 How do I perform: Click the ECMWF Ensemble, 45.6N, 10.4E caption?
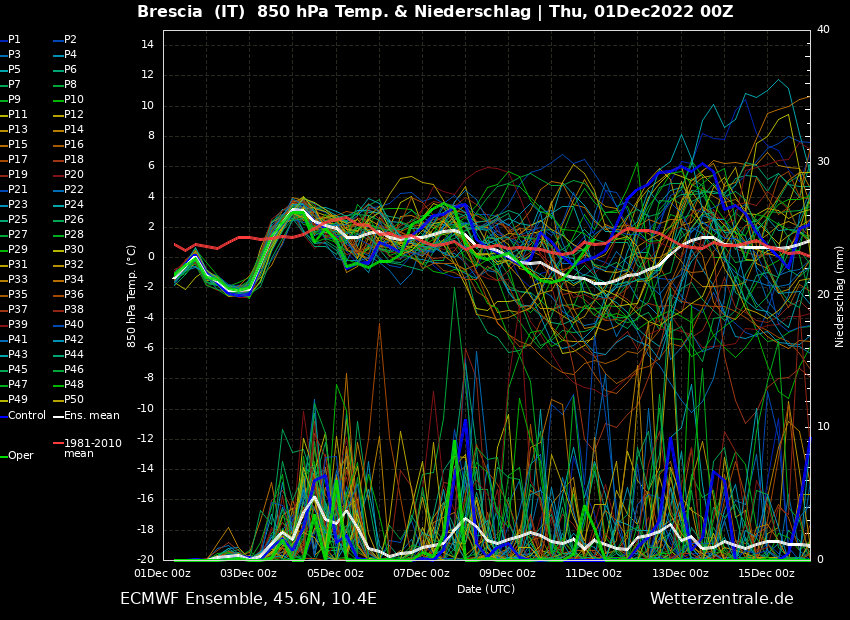(x=248, y=599)
